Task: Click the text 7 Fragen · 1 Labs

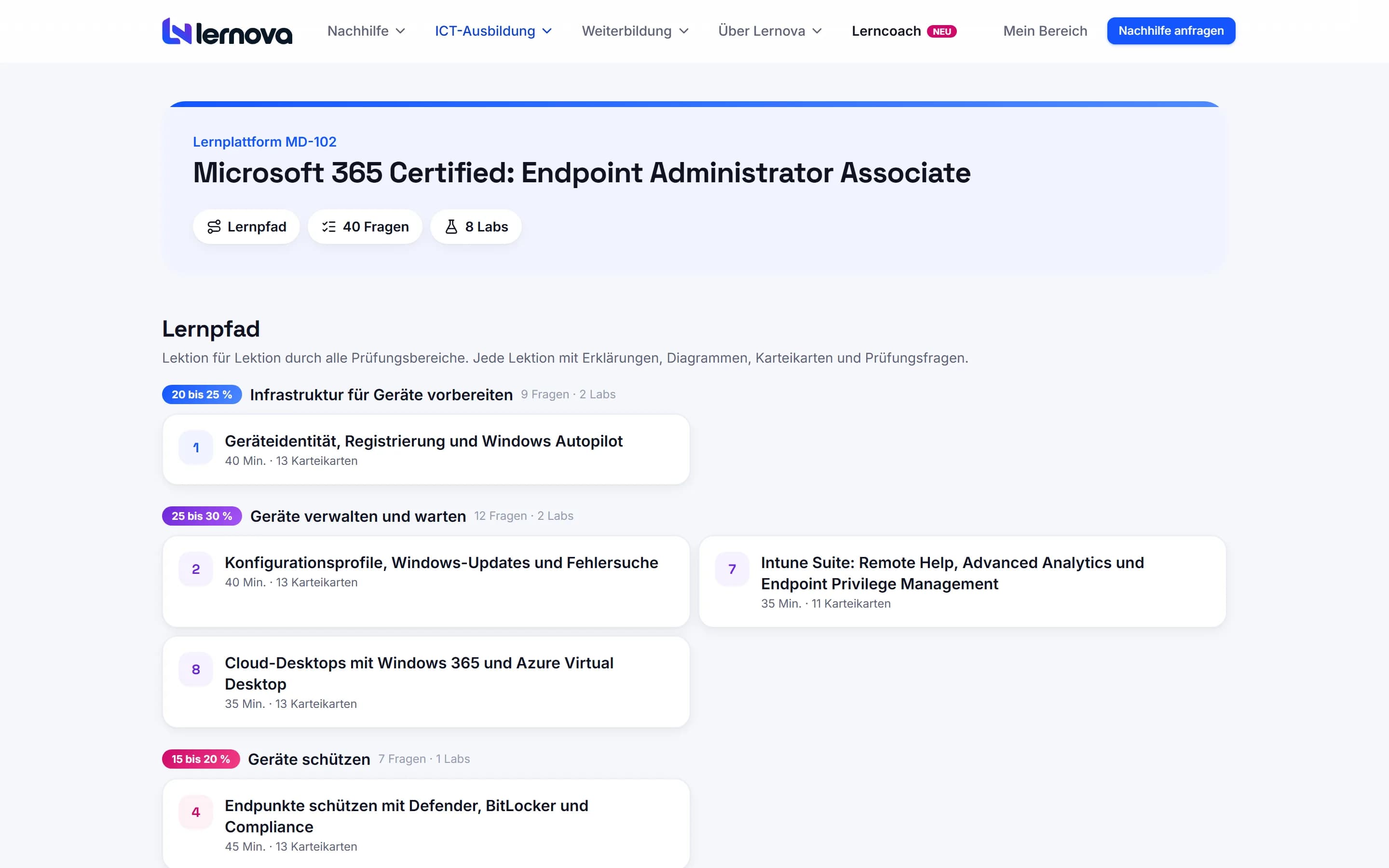Action: coord(424,759)
